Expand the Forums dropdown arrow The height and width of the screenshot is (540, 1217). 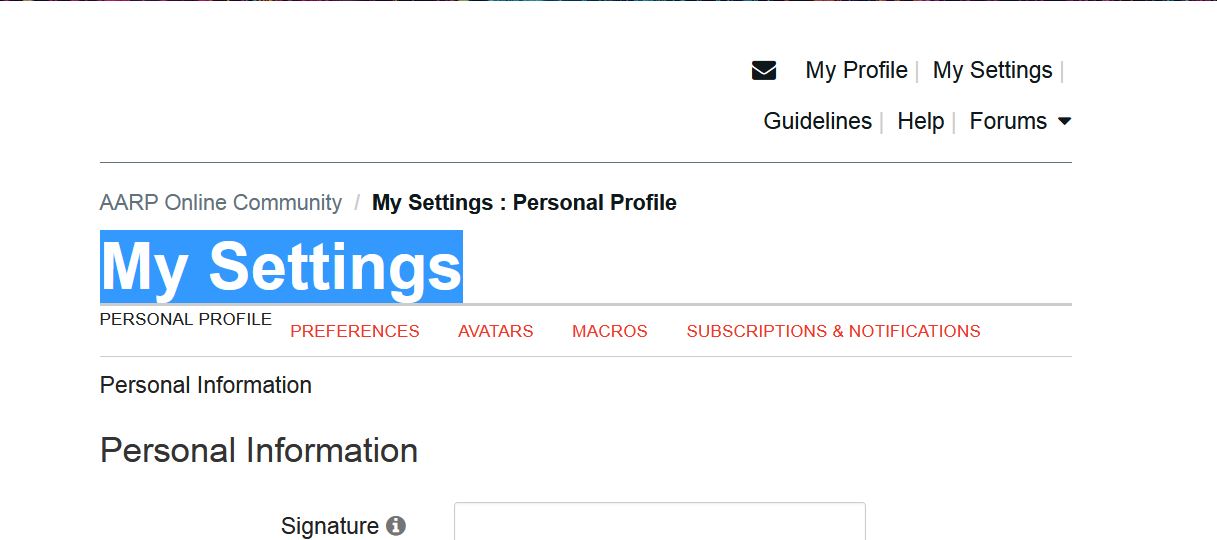pyautogui.click(x=1064, y=121)
